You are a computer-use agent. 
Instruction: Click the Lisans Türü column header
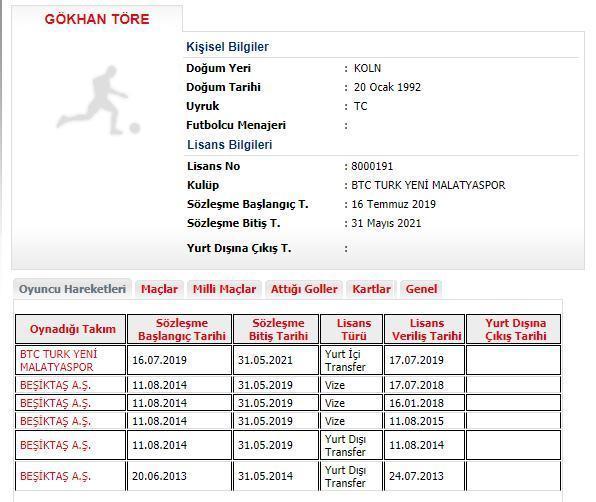352,329
